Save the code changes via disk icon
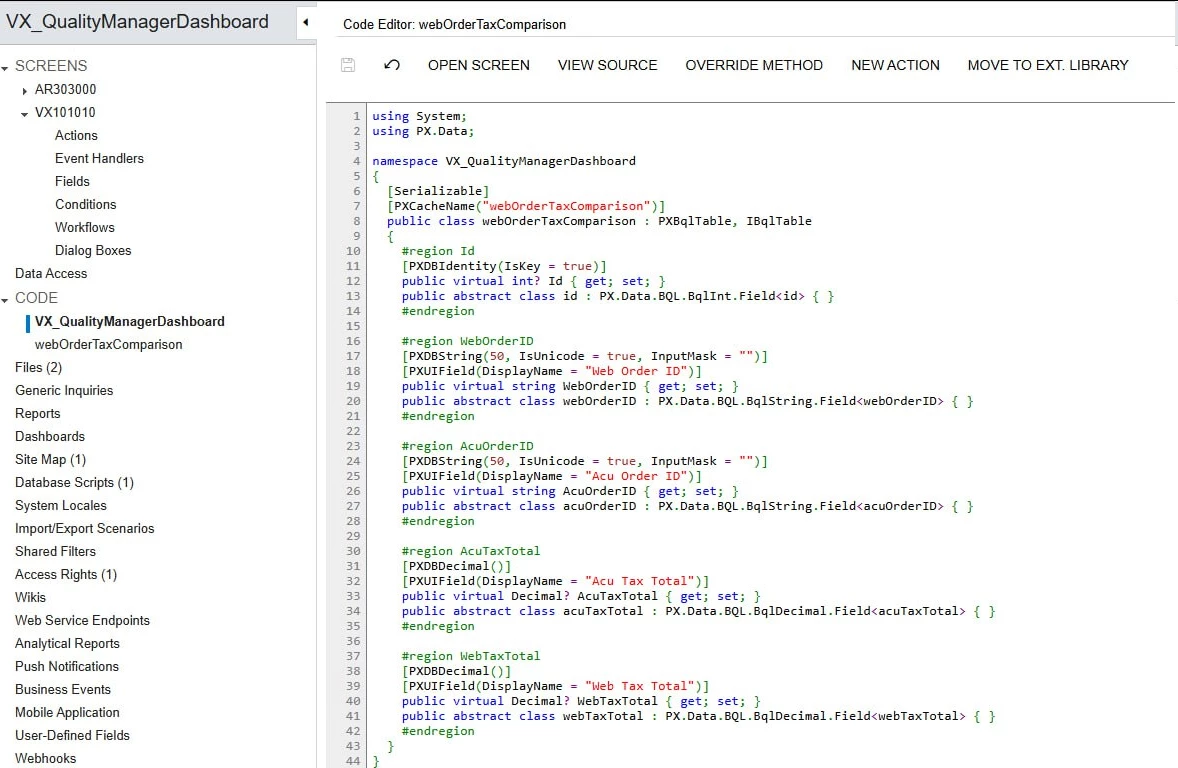Screen dimensions: 1178x768 pos(347,64)
